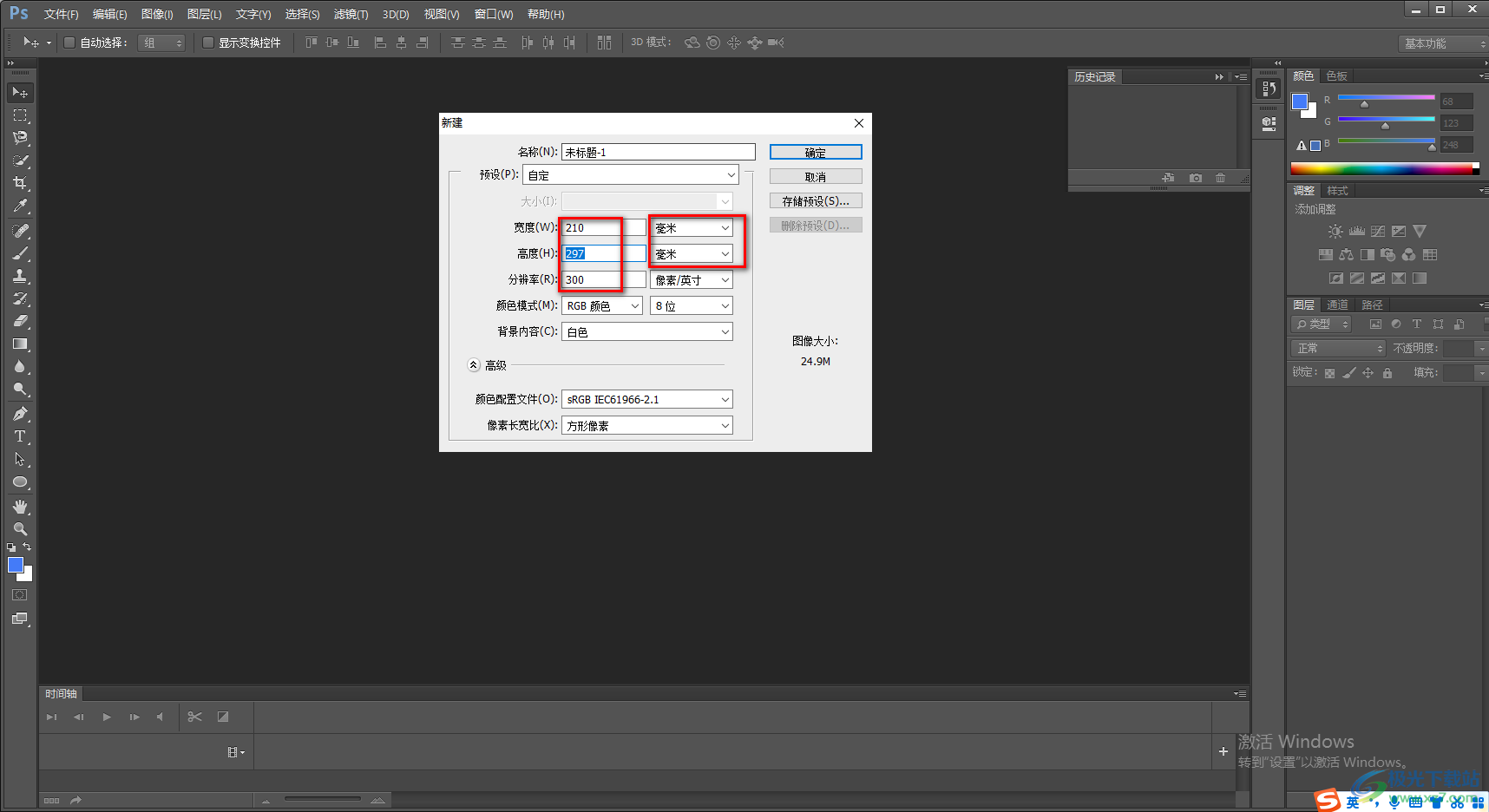Click the 分辨率 input field
This screenshot has height=812, width=1489.
pos(604,279)
